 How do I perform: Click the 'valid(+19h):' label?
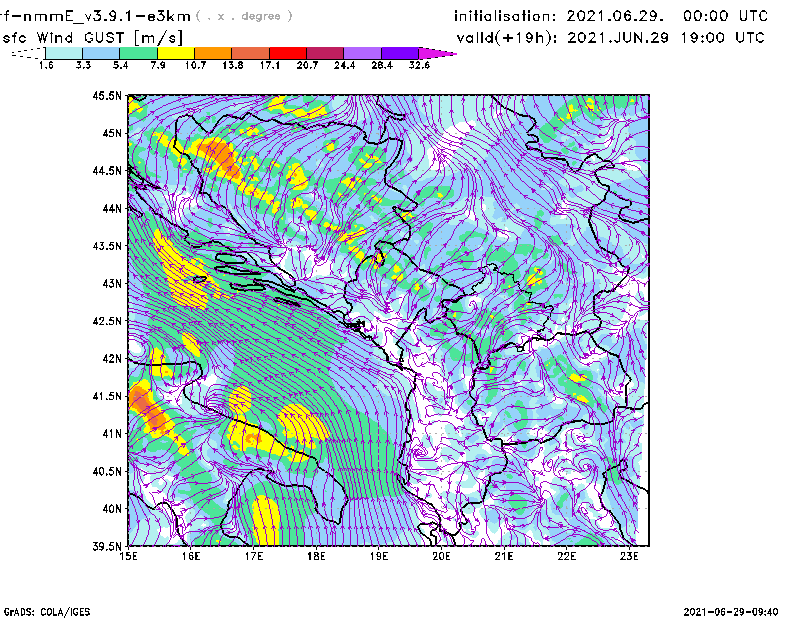pyautogui.click(x=507, y=38)
